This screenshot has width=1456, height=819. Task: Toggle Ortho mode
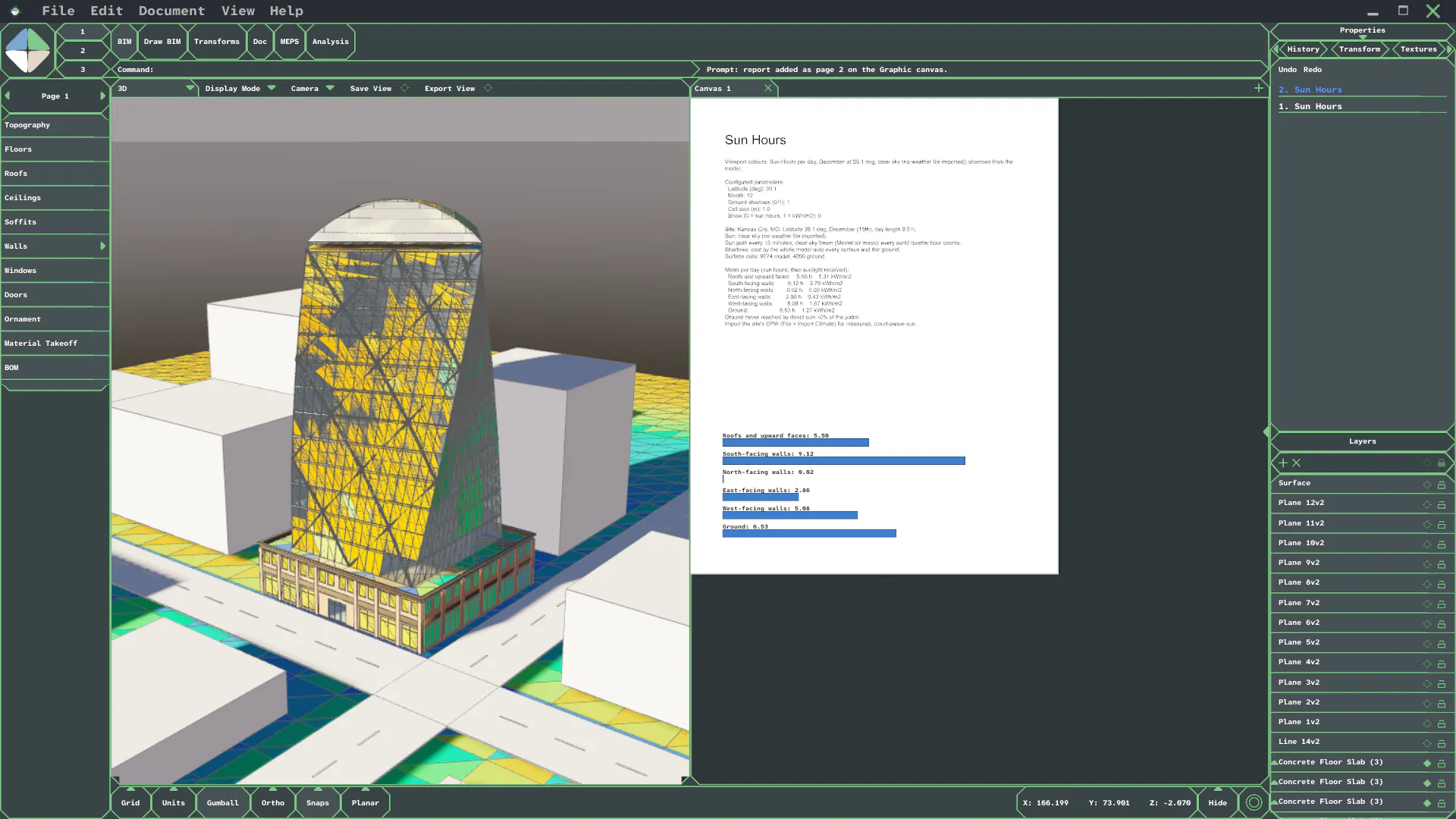(273, 802)
